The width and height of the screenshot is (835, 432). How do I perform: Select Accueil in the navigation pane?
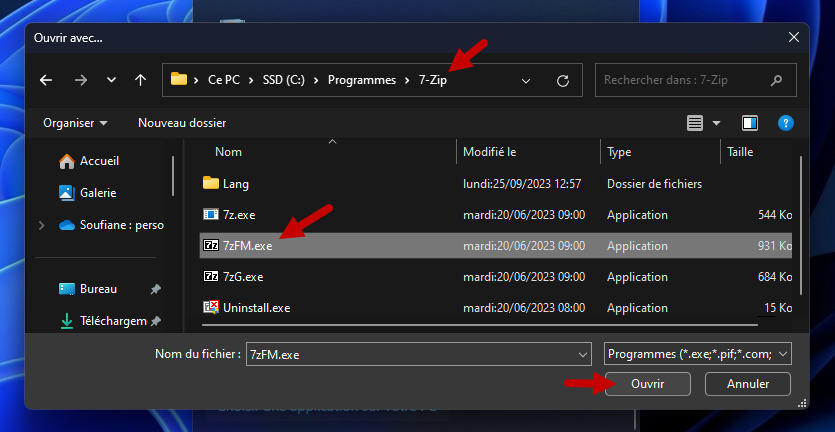coord(100,161)
